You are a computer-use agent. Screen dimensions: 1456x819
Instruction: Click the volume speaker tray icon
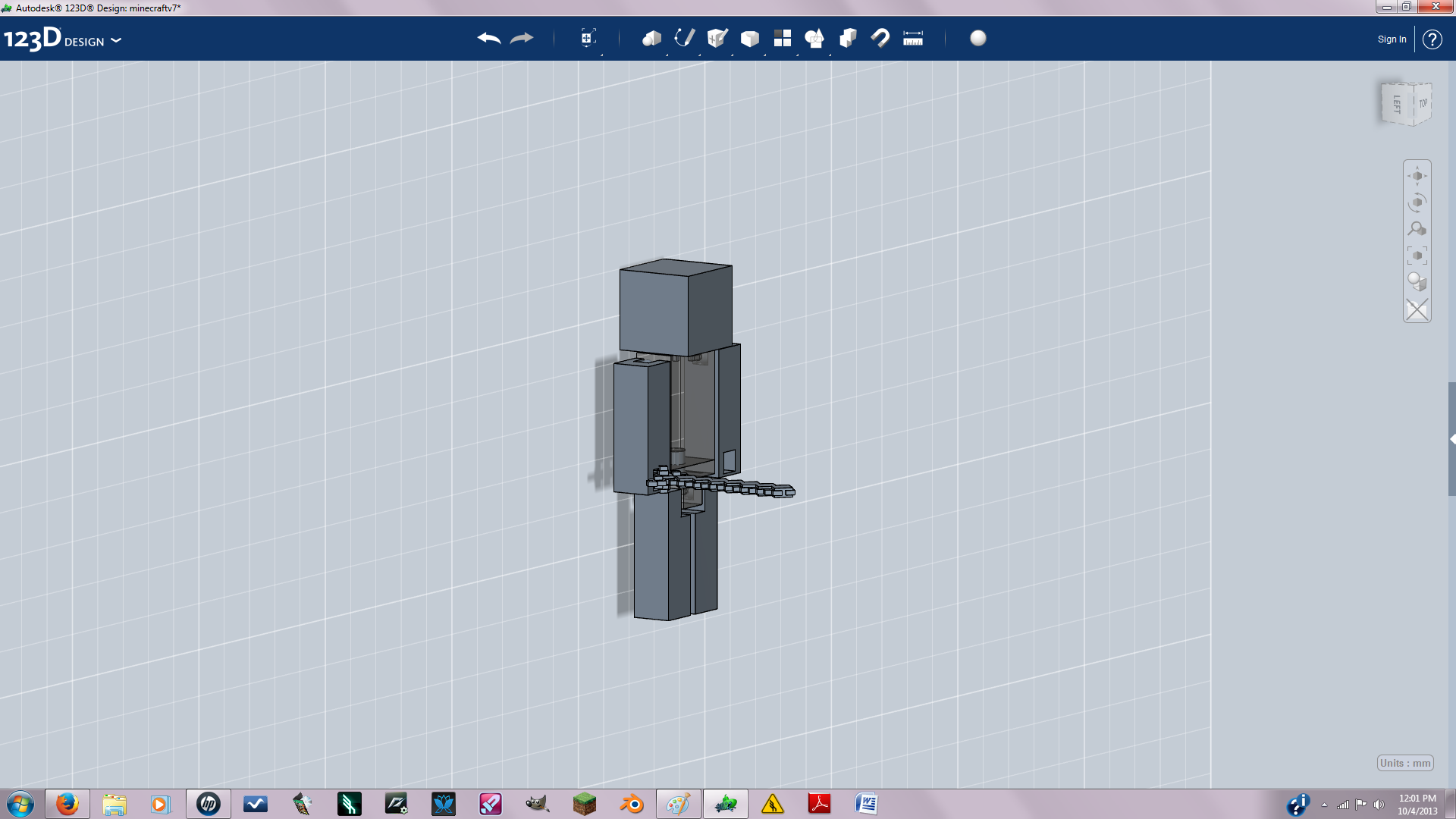[1379, 805]
